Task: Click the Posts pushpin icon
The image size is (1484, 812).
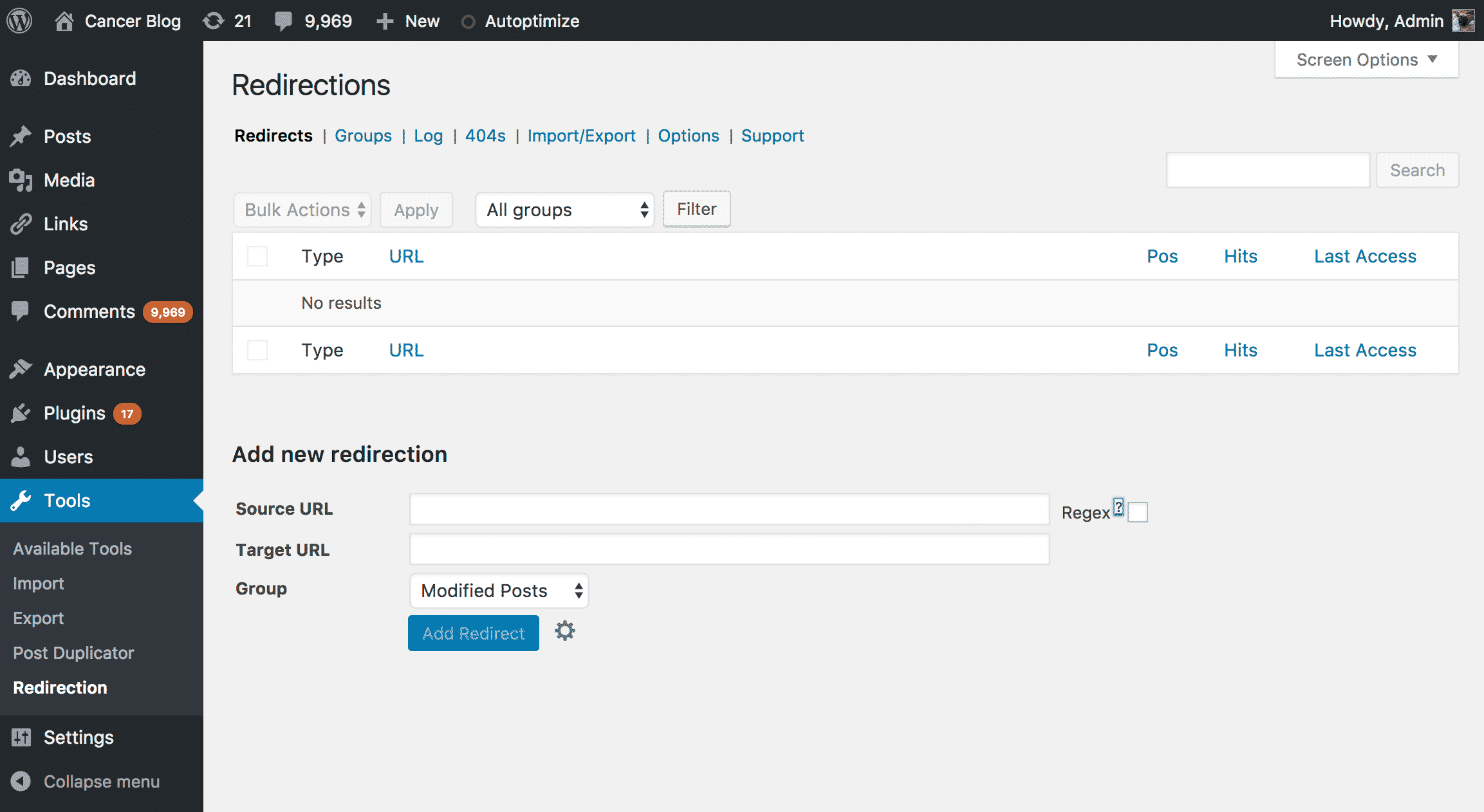Action: tap(21, 136)
